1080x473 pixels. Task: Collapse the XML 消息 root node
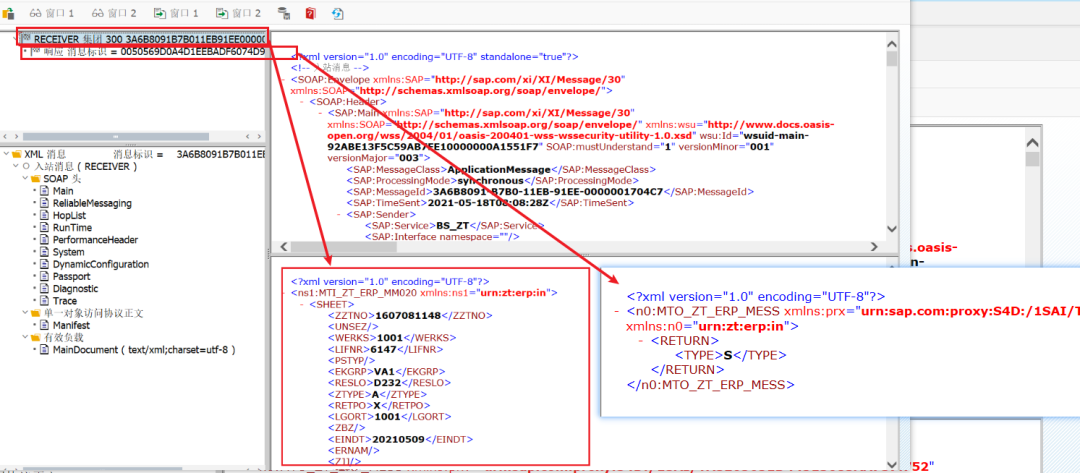6,154
